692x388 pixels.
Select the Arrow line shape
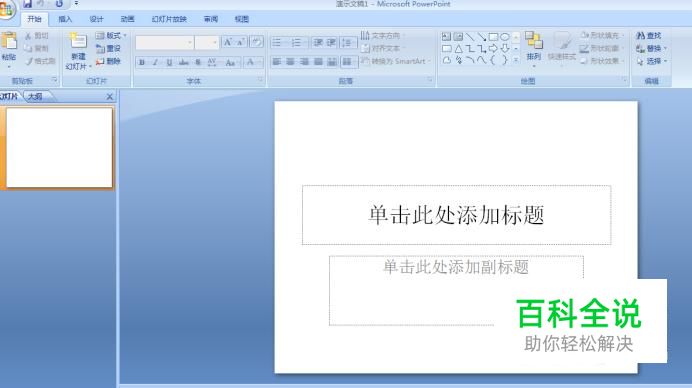[x=481, y=37]
